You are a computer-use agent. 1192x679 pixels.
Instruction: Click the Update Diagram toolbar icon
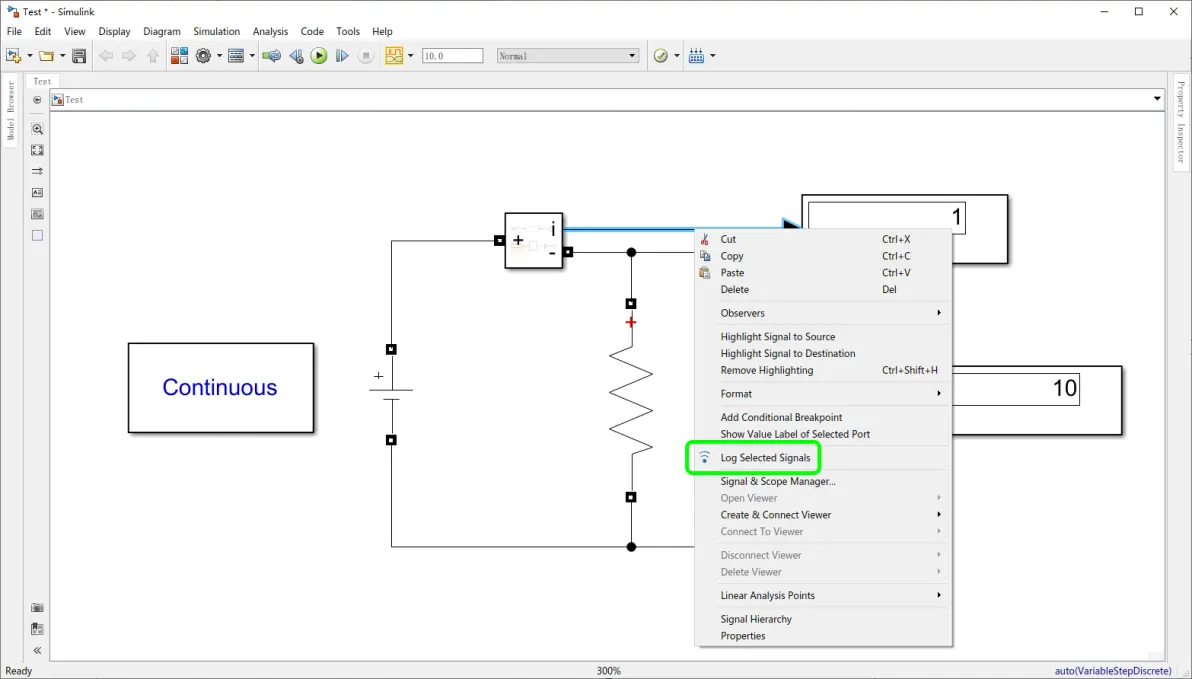tap(271, 56)
